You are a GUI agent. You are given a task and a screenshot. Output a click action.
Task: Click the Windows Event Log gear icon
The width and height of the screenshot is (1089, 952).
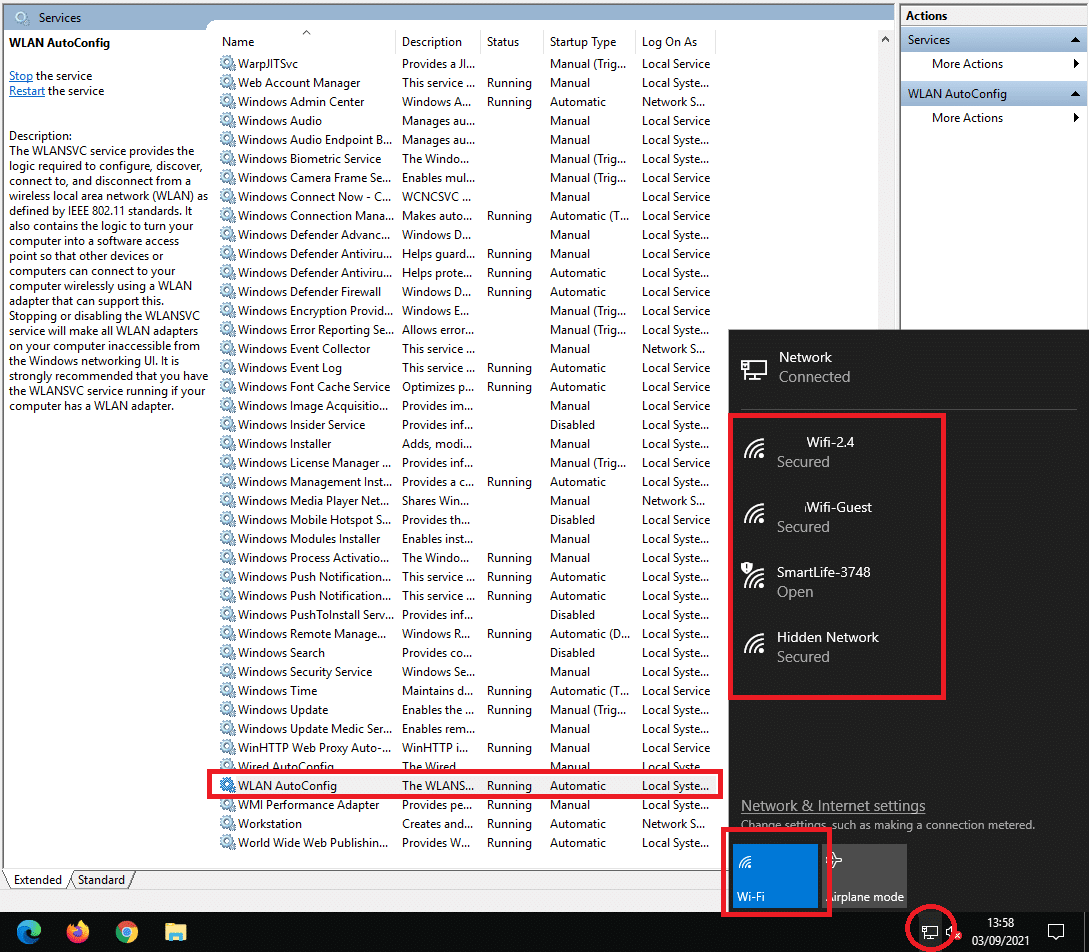tap(228, 367)
